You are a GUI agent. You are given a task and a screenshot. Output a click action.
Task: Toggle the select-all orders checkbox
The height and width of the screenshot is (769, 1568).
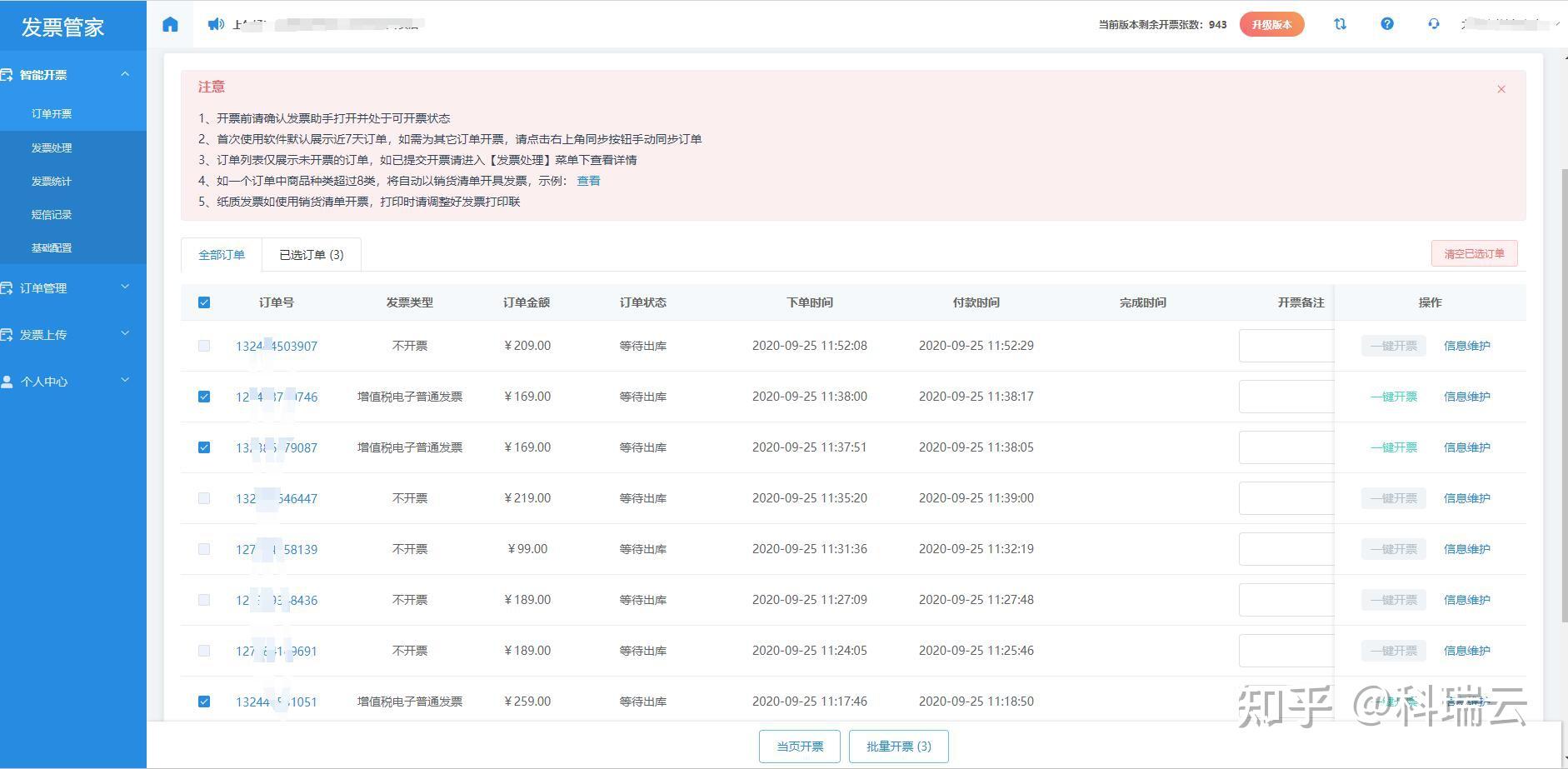tap(204, 302)
